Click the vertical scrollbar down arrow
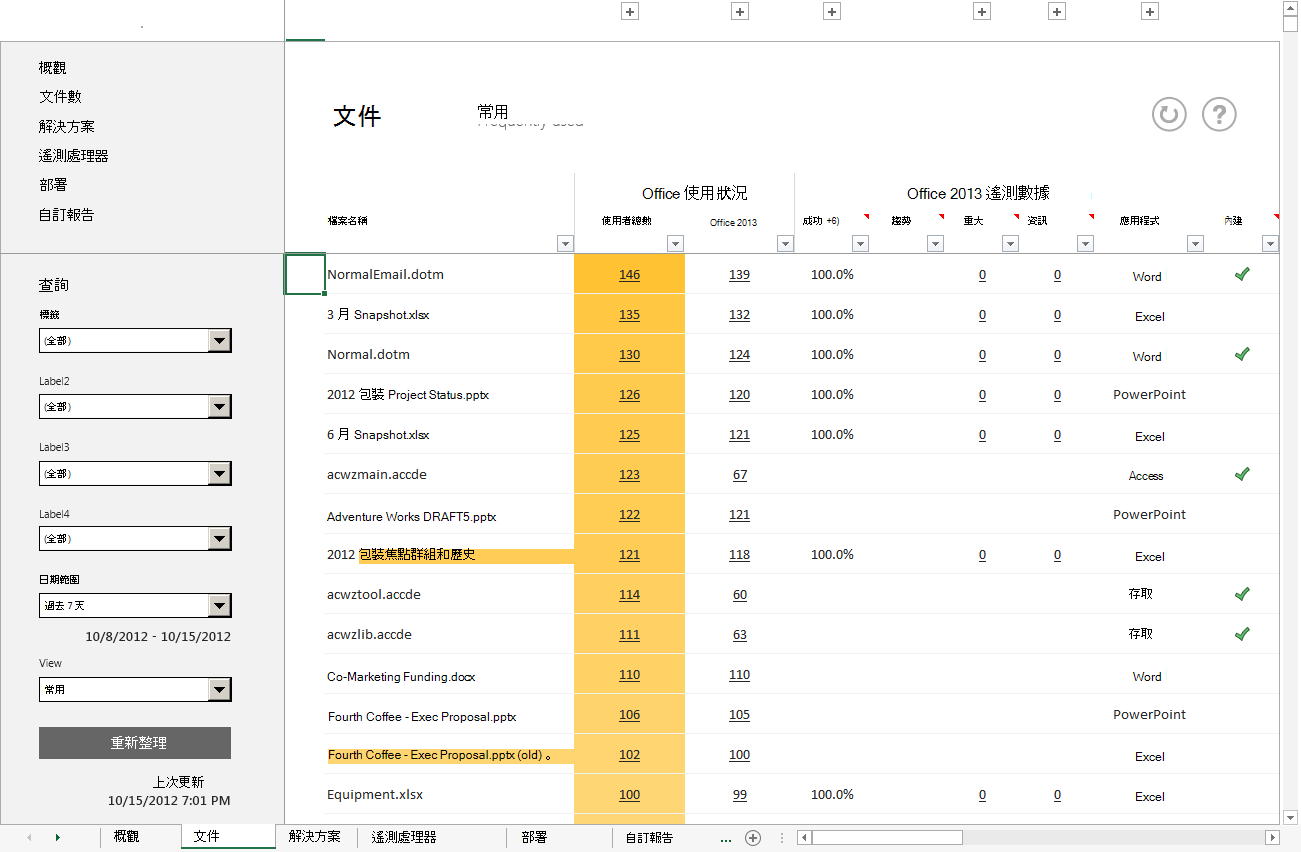 point(1290,816)
